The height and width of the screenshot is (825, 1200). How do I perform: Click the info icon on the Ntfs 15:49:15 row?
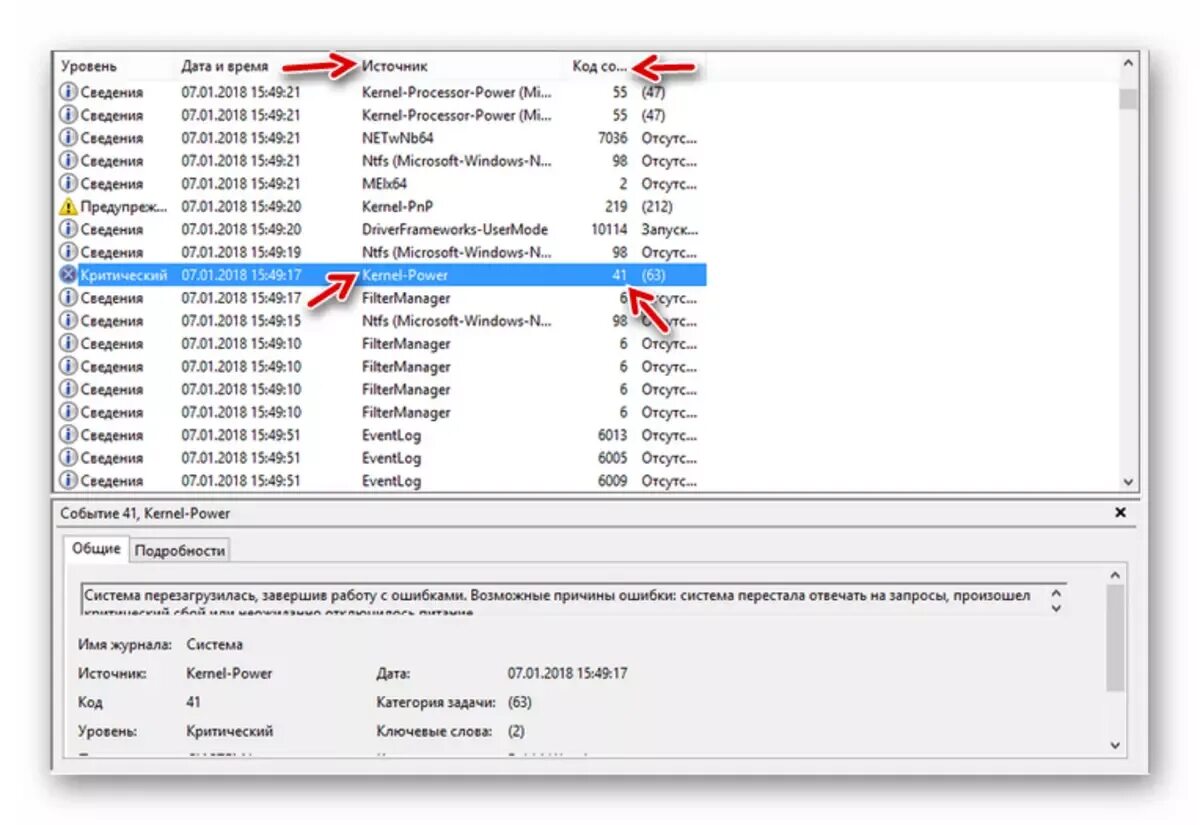[x=68, y=321]
